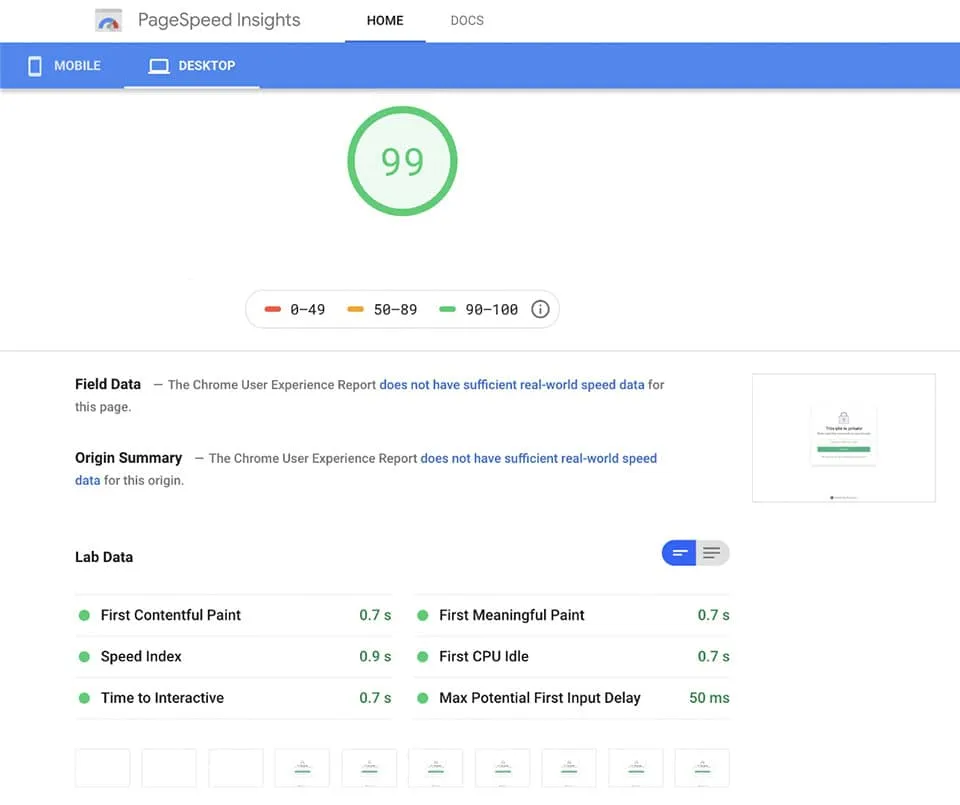
Task: Select the DESKTOP results tab
Action: [x=192, y=66]
